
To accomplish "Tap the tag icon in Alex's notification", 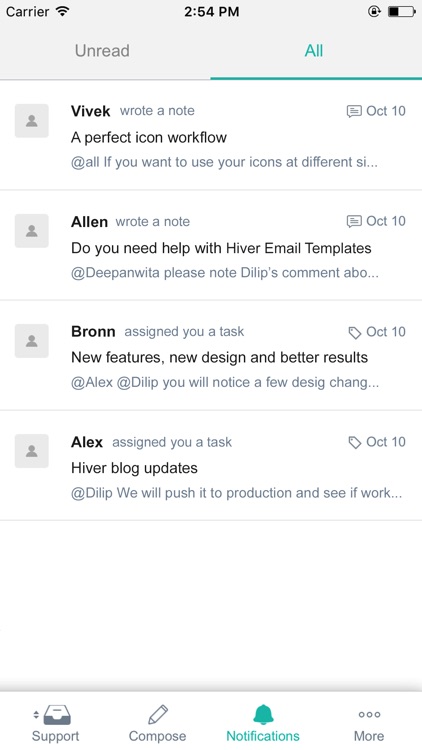I will click(355, 442).
